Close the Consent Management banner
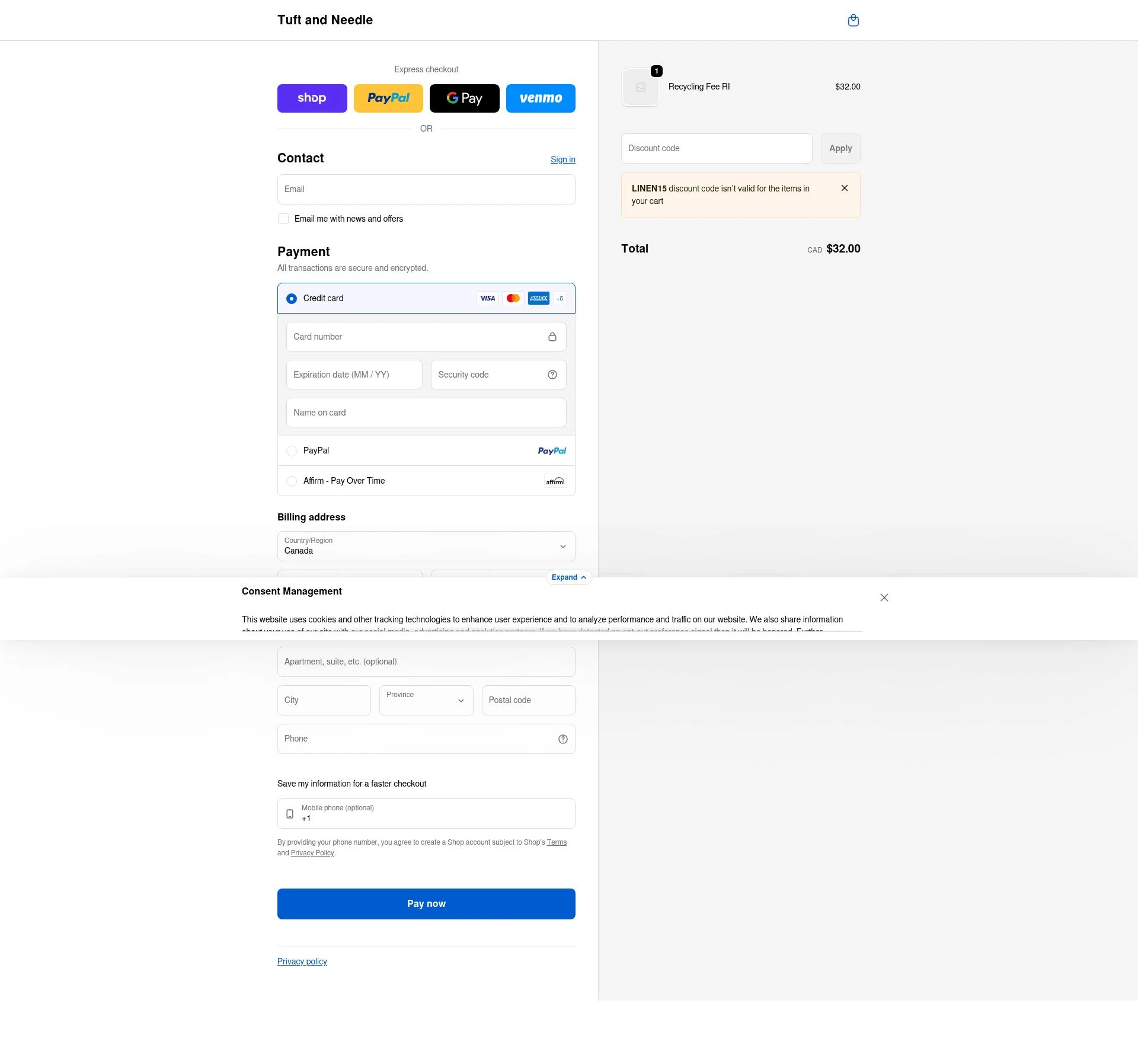 (884, 597)
